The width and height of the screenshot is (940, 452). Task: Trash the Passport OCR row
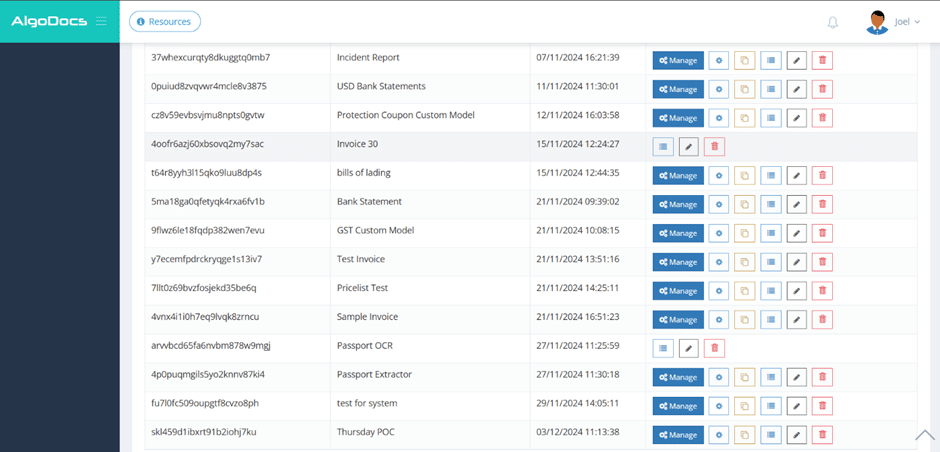coord(714,349)
